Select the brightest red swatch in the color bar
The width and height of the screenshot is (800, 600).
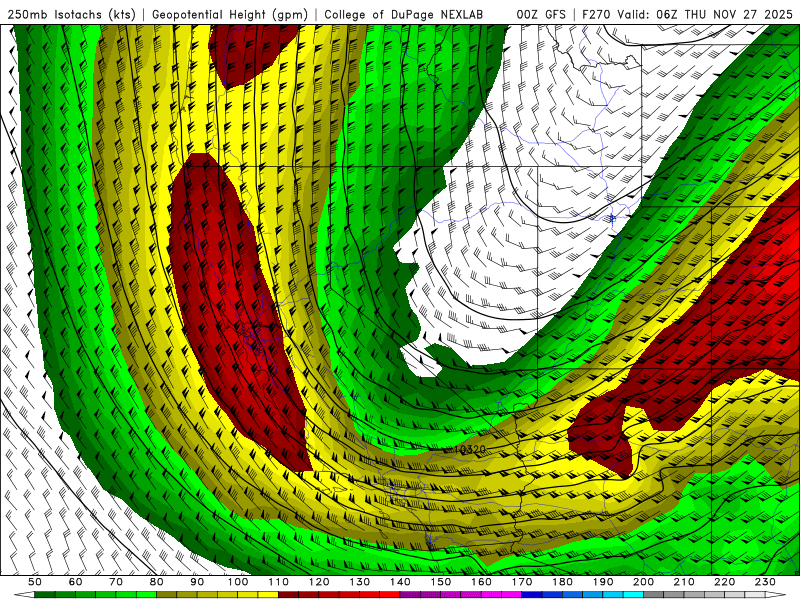pos(390,594)
